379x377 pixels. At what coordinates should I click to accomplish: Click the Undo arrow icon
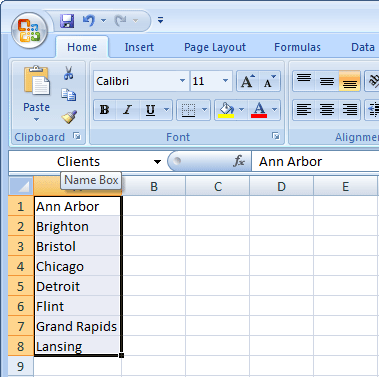point(89,21)
